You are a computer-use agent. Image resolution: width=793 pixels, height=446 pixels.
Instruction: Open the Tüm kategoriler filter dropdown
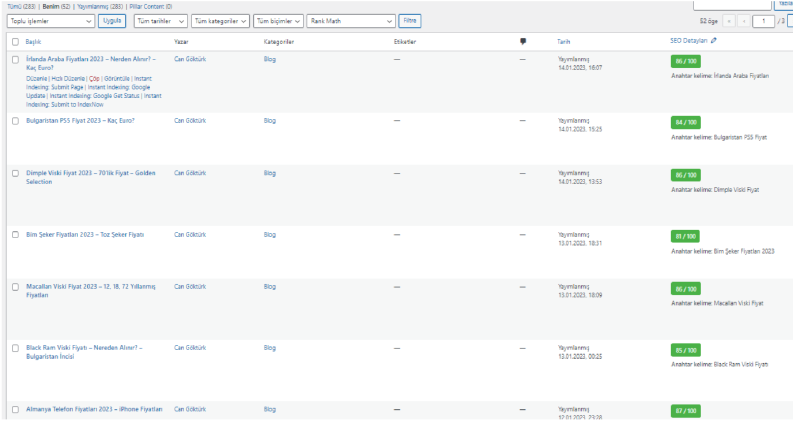tap(221, 21)
